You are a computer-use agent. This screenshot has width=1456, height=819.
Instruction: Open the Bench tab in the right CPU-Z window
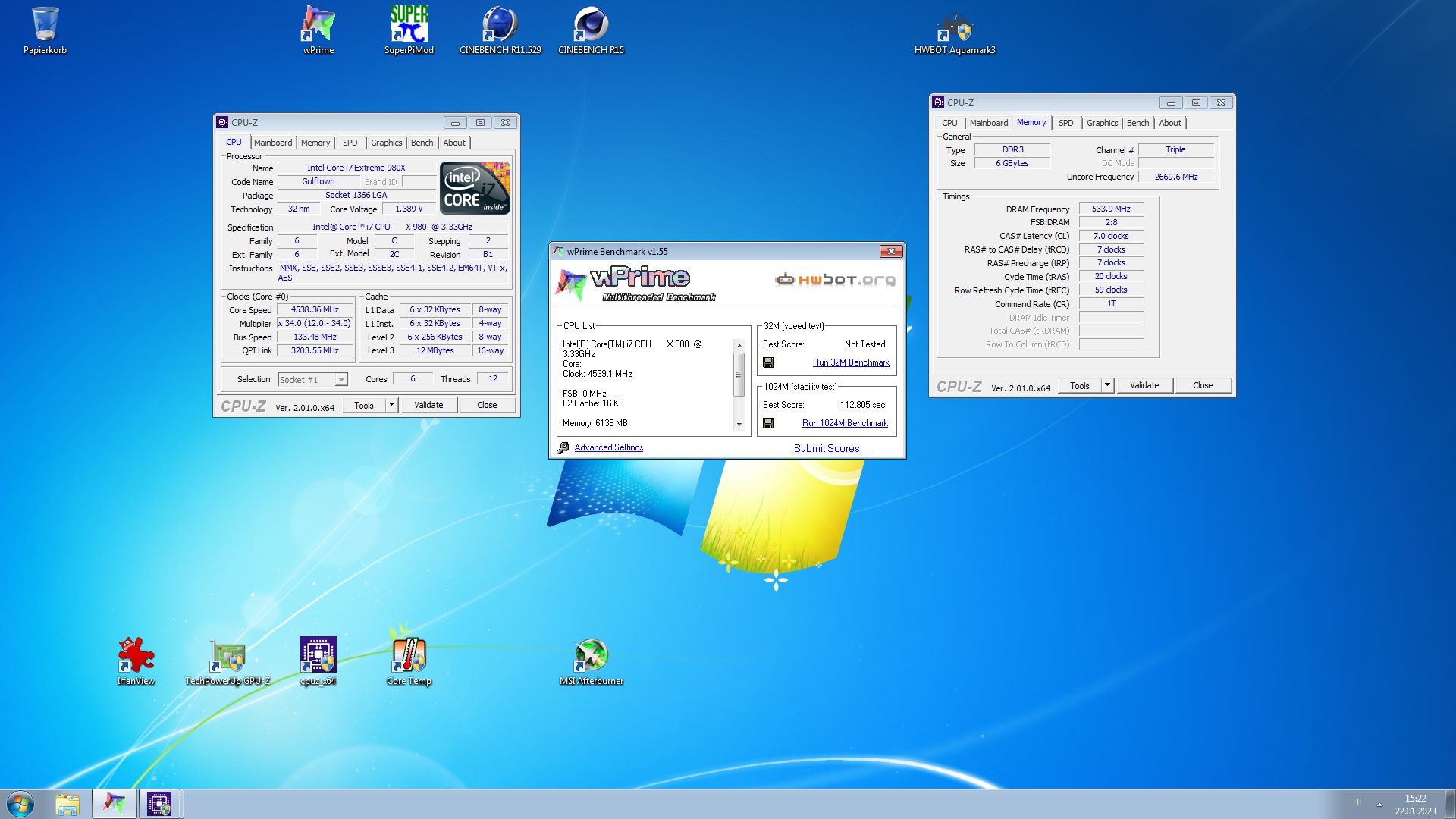pyautogui.click(x=1138, y=123)
